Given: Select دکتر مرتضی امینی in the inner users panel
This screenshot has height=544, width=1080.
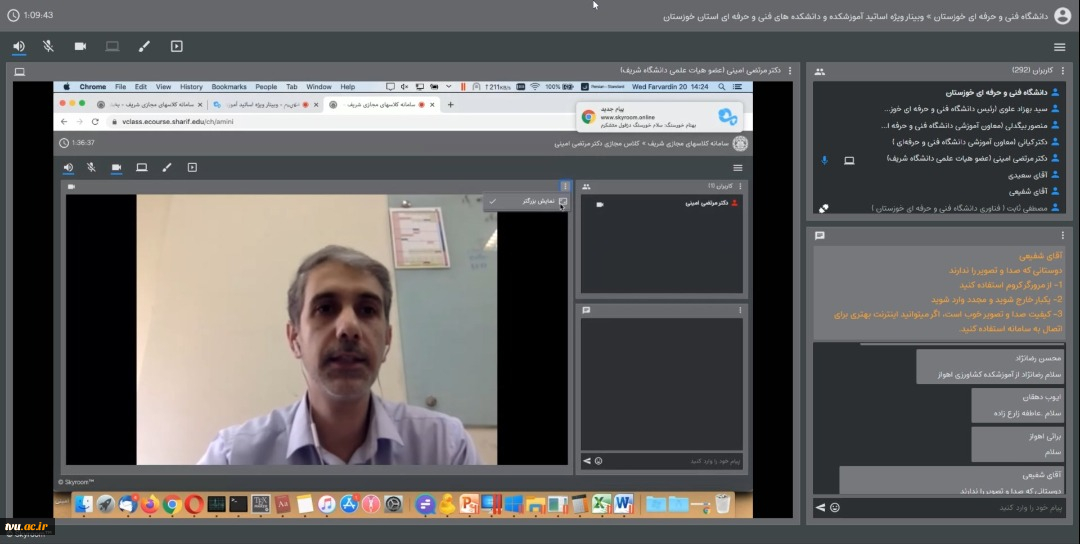Looking at the screenshot, I should (x=707, y=203).
